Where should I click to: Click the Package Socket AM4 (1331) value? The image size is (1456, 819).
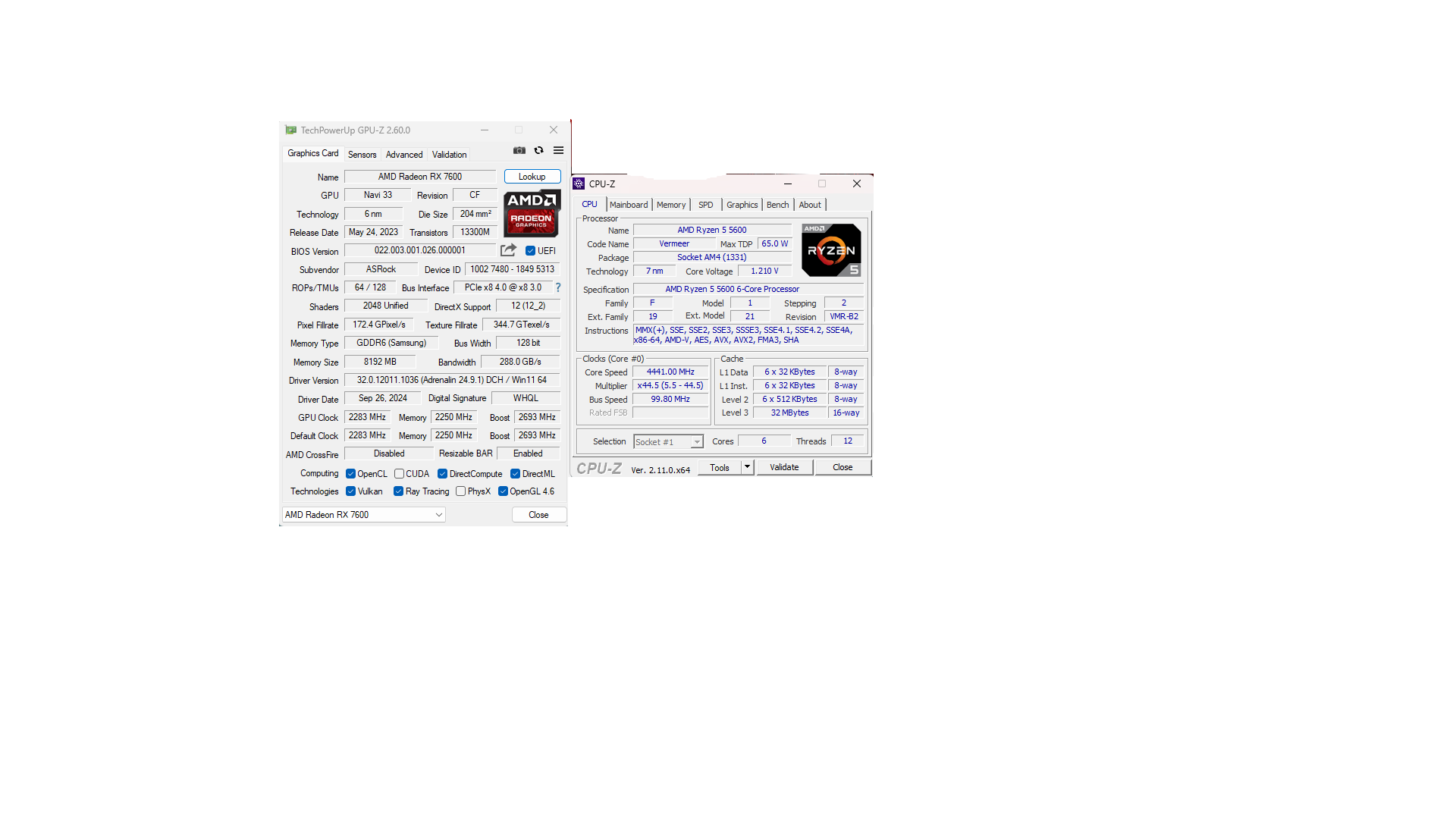click(x=712, y=257)
